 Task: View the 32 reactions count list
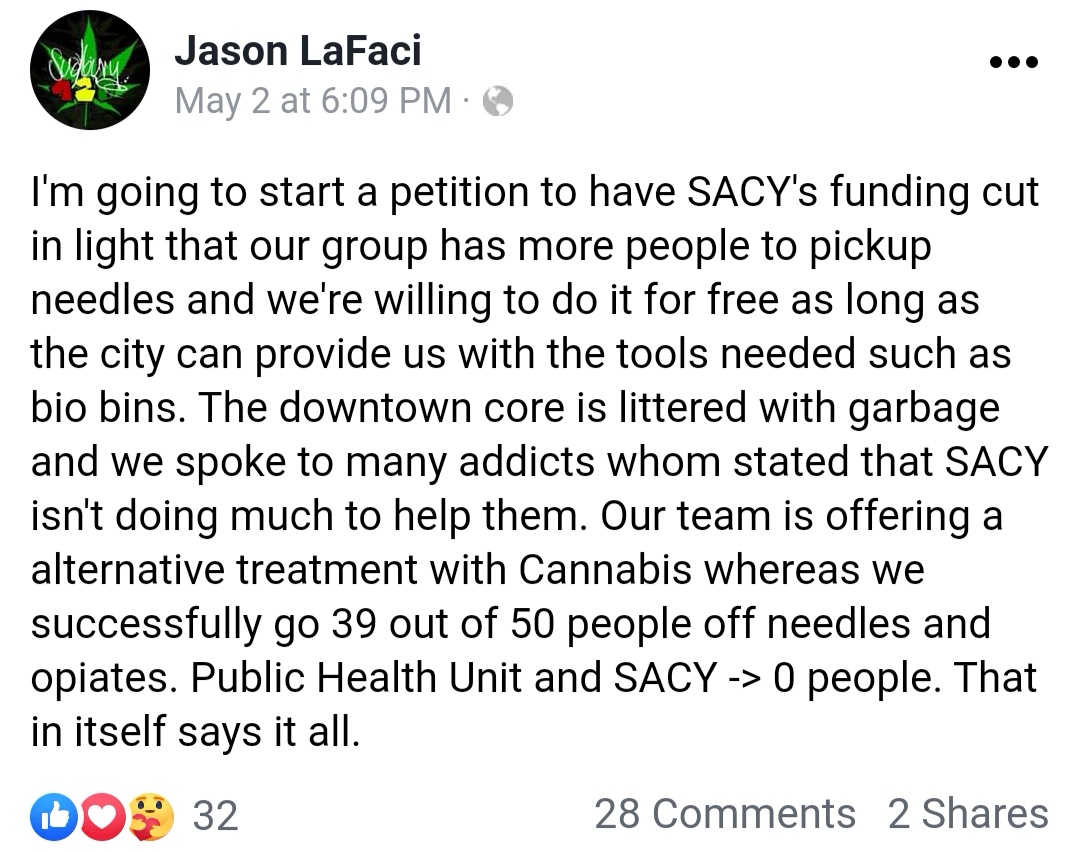coord(215,816)
